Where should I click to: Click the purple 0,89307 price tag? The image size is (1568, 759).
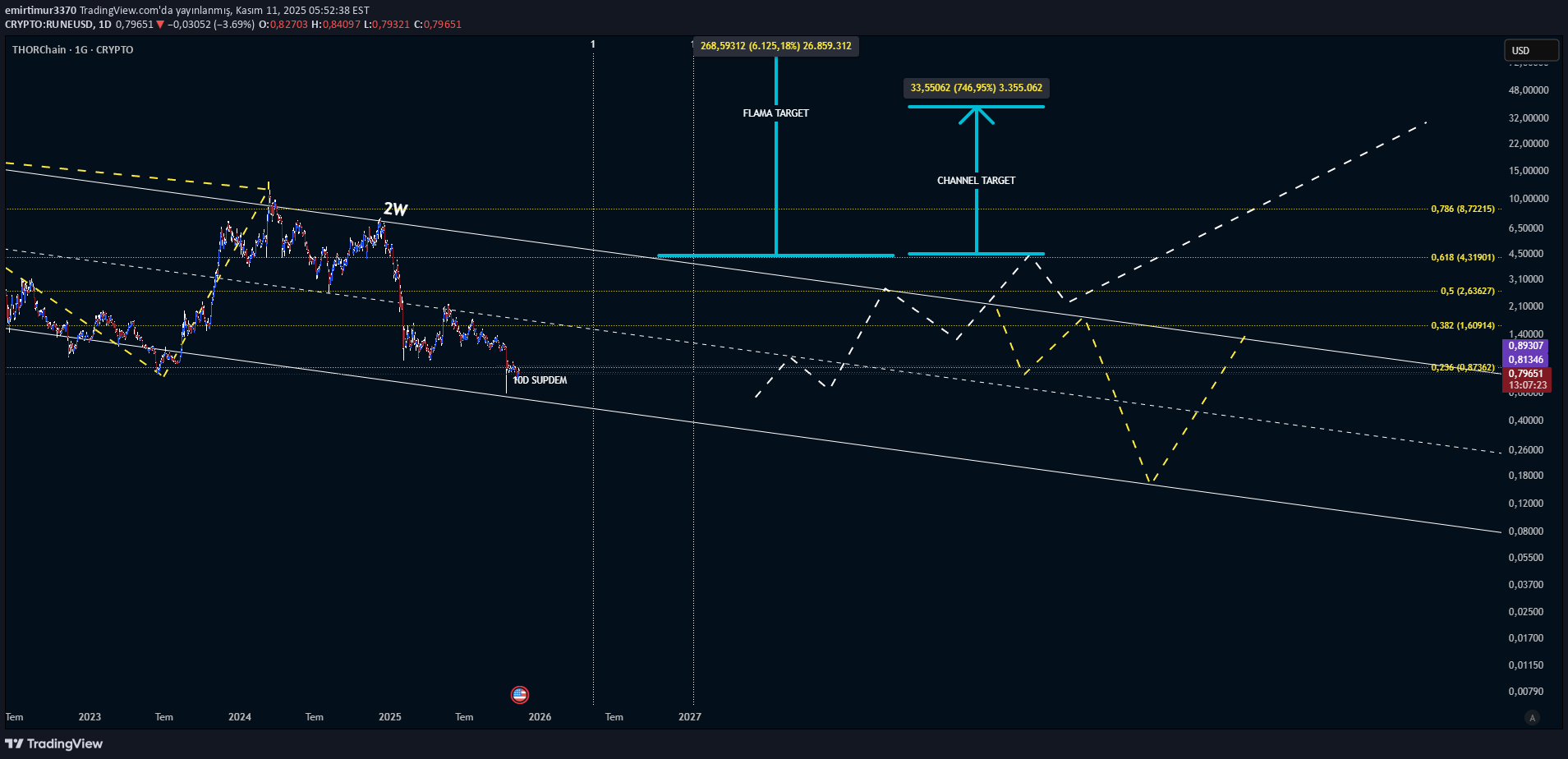point(1525,346)
